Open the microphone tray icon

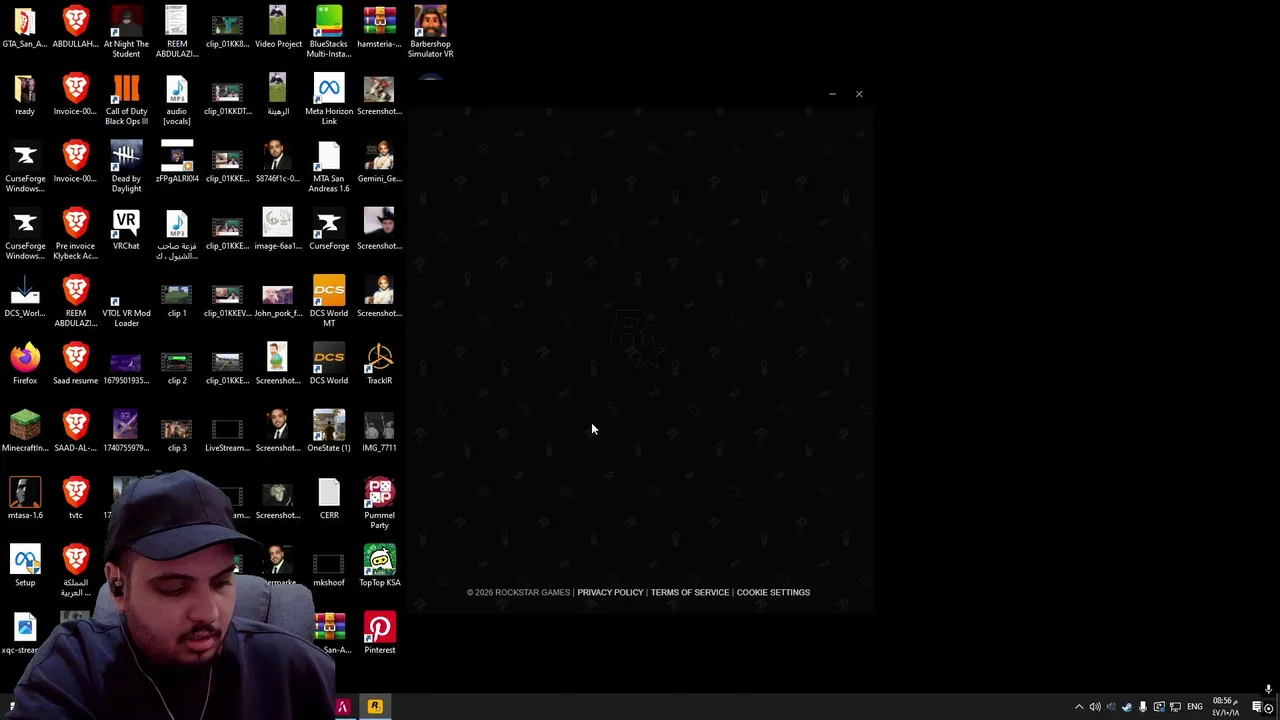coord(1143,707)
